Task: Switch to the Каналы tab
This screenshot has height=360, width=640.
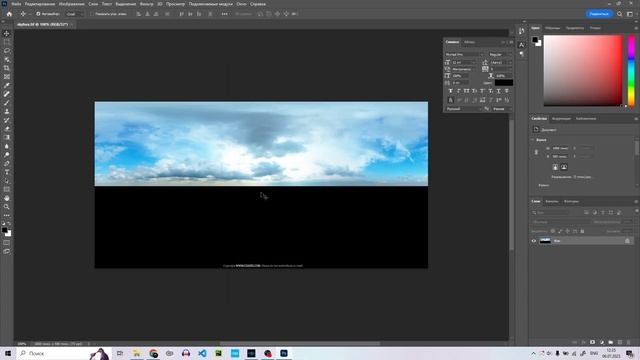Action: pos(552,202)
